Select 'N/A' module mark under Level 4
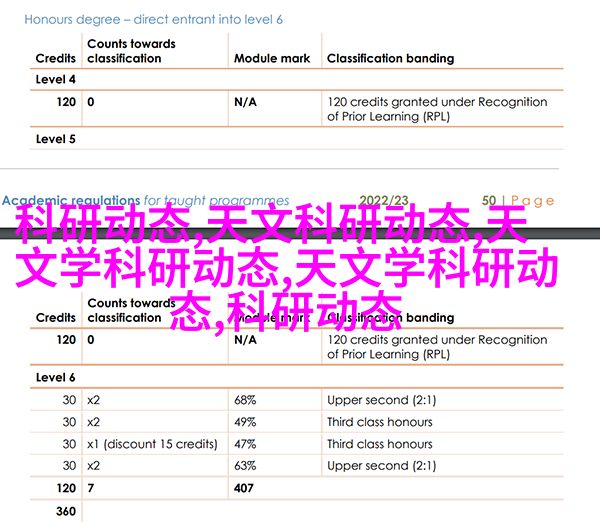Image resolution: width=600 pixels, height=524 pixels. 245,102
